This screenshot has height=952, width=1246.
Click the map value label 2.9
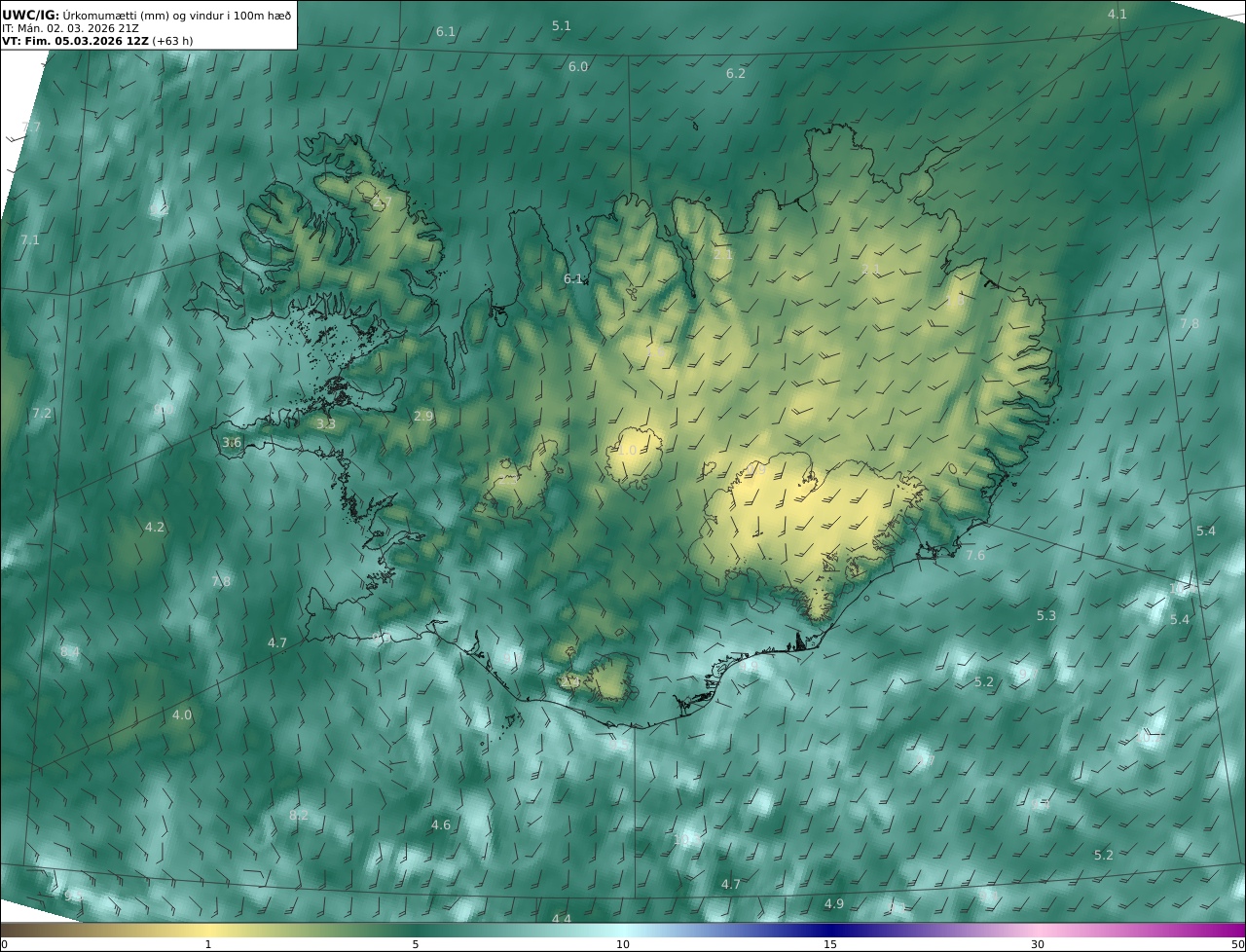423,417
